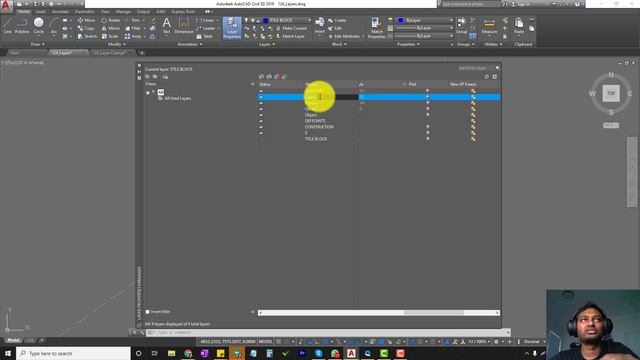This screenshot has height=360, width=640.
Task: Switch to the Express Tools tab
Action: (x=183, y=12)
